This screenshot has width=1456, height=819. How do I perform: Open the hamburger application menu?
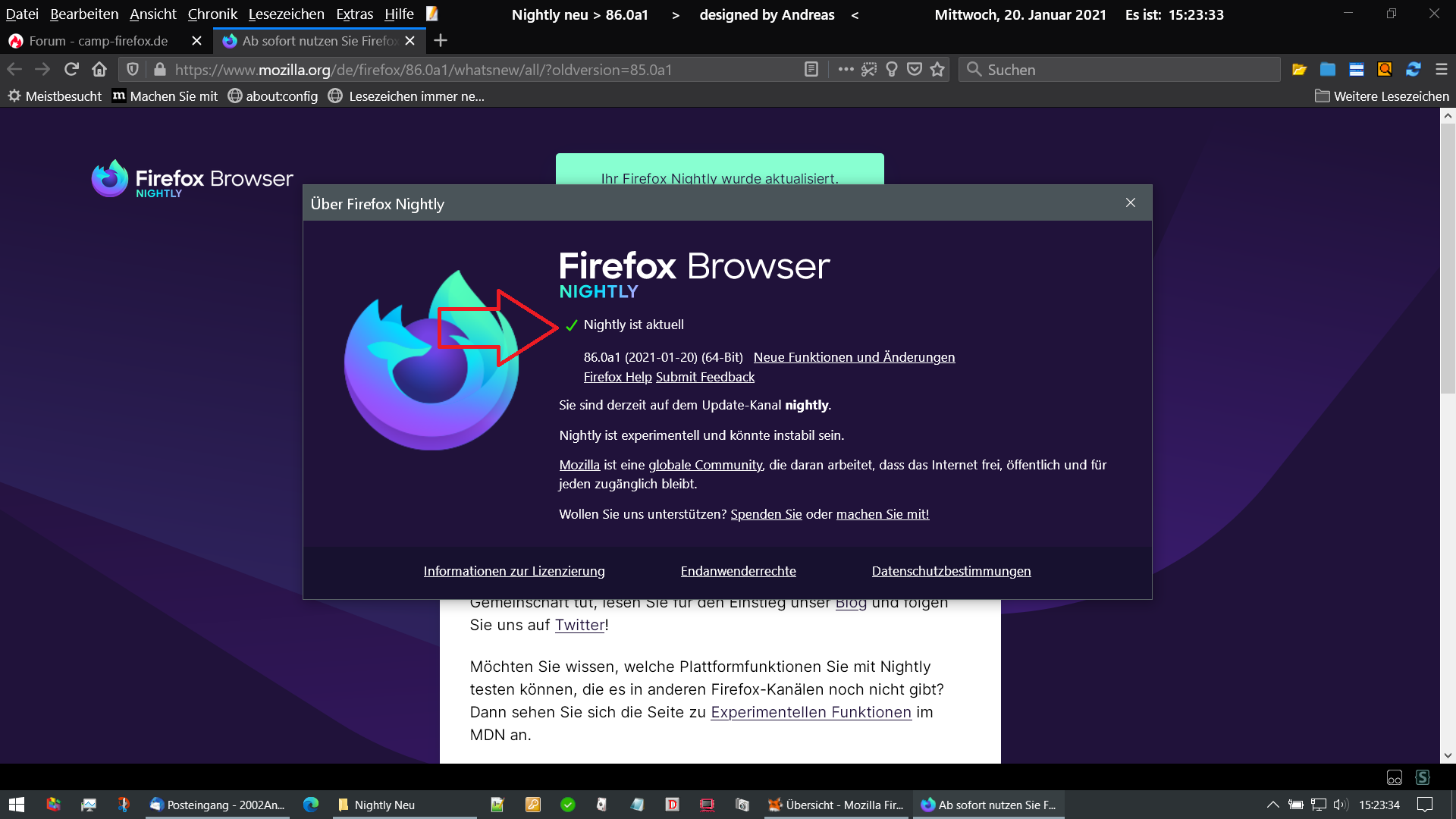1442,69
